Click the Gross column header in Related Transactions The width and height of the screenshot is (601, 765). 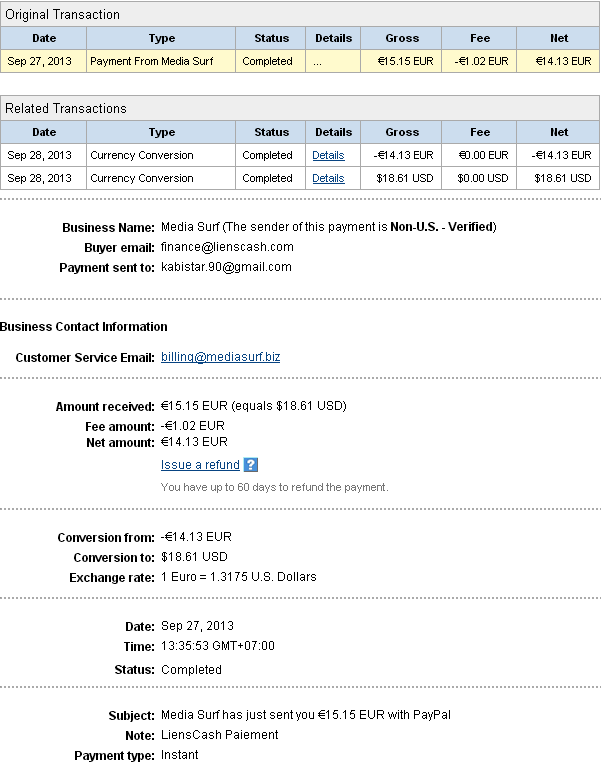pos(402,132)
